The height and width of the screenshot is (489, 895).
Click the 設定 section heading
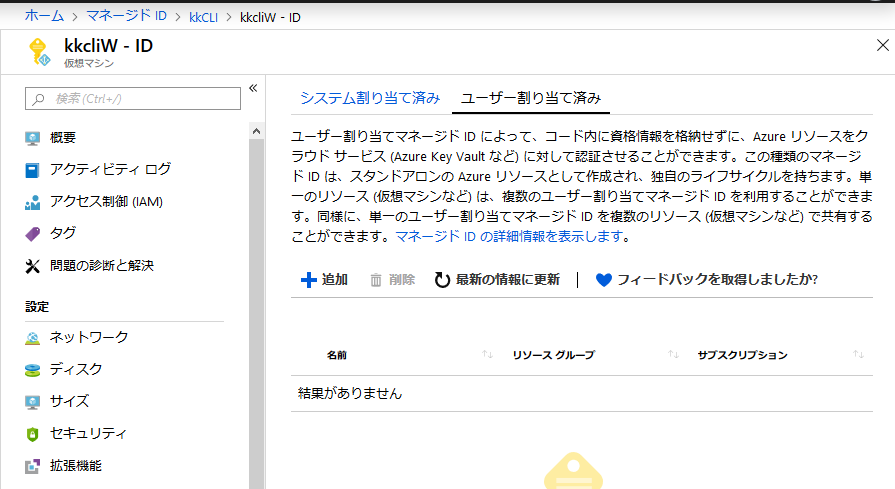point(37,307)
